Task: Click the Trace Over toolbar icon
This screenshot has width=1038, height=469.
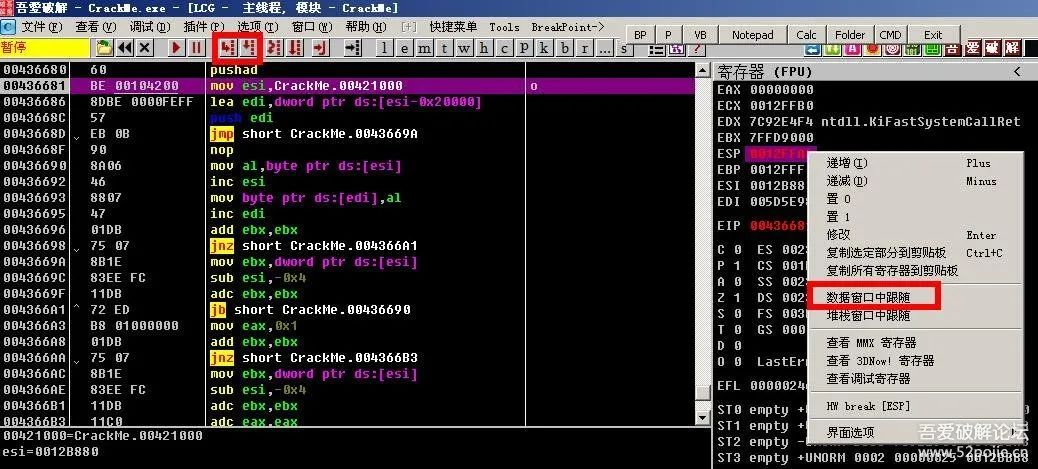Action: point(295,48)
